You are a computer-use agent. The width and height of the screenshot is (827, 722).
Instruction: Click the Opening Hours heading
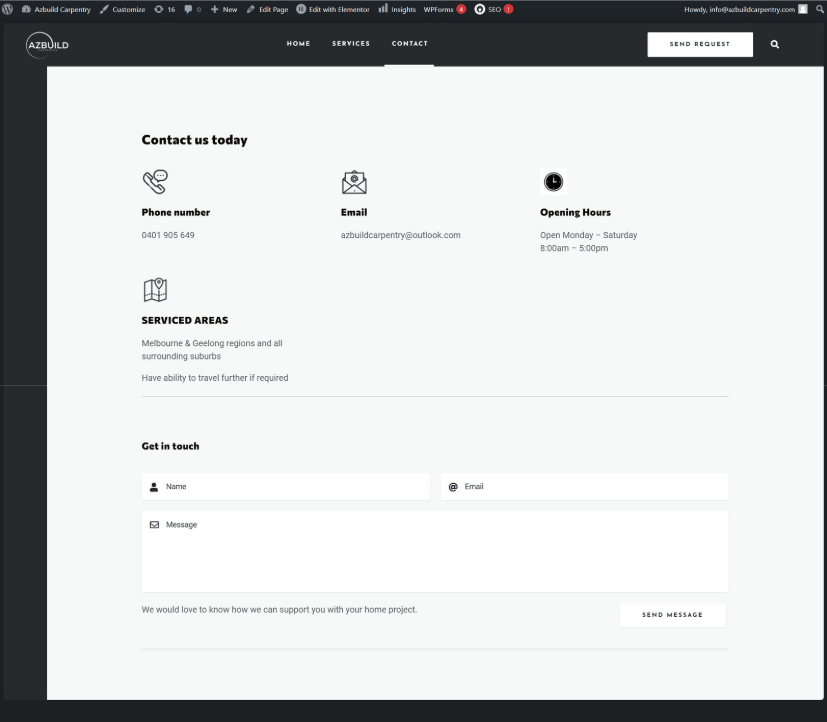575,213
